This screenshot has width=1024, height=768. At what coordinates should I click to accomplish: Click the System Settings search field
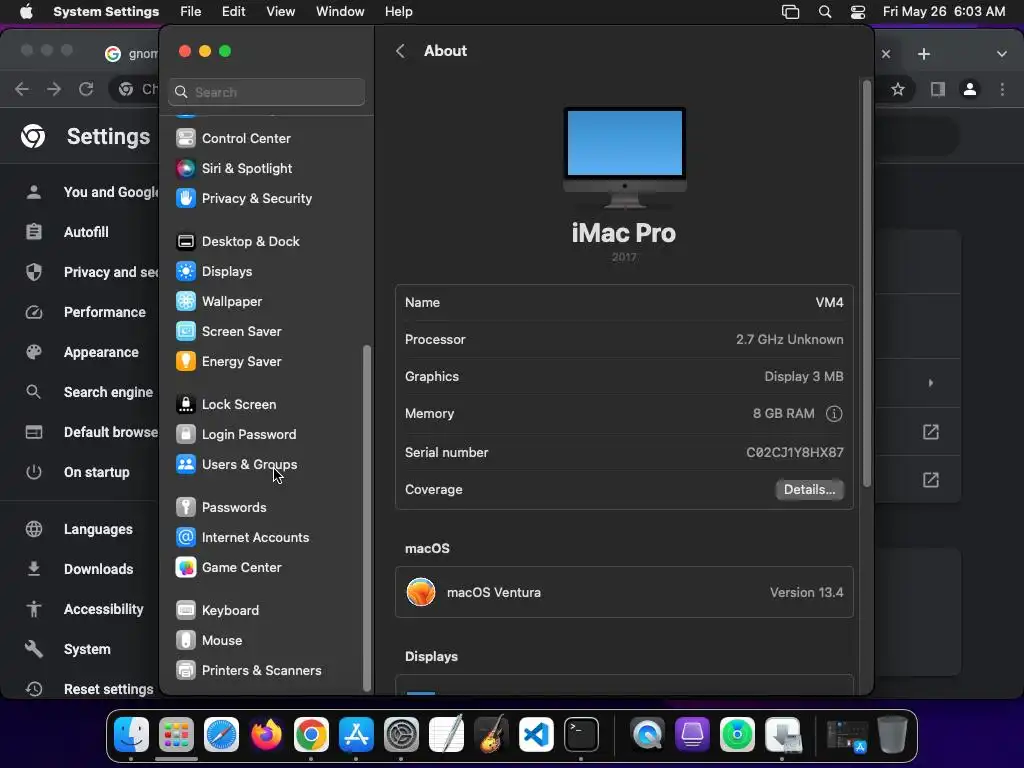(266, 92)
